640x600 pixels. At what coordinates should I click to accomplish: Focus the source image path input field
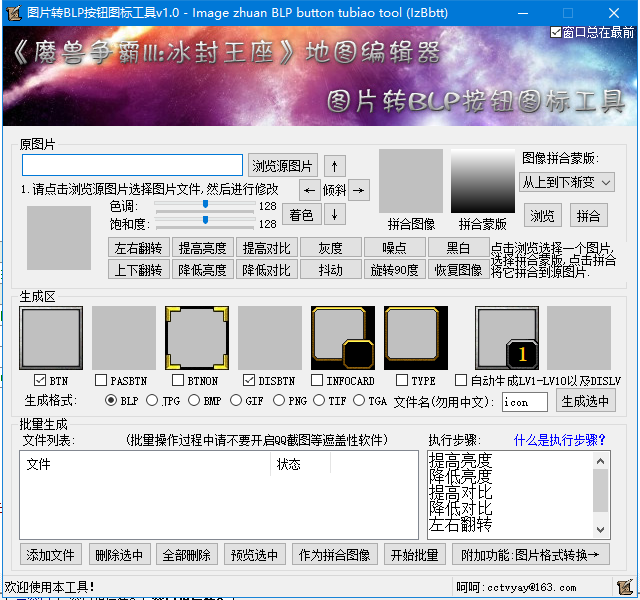132,165
